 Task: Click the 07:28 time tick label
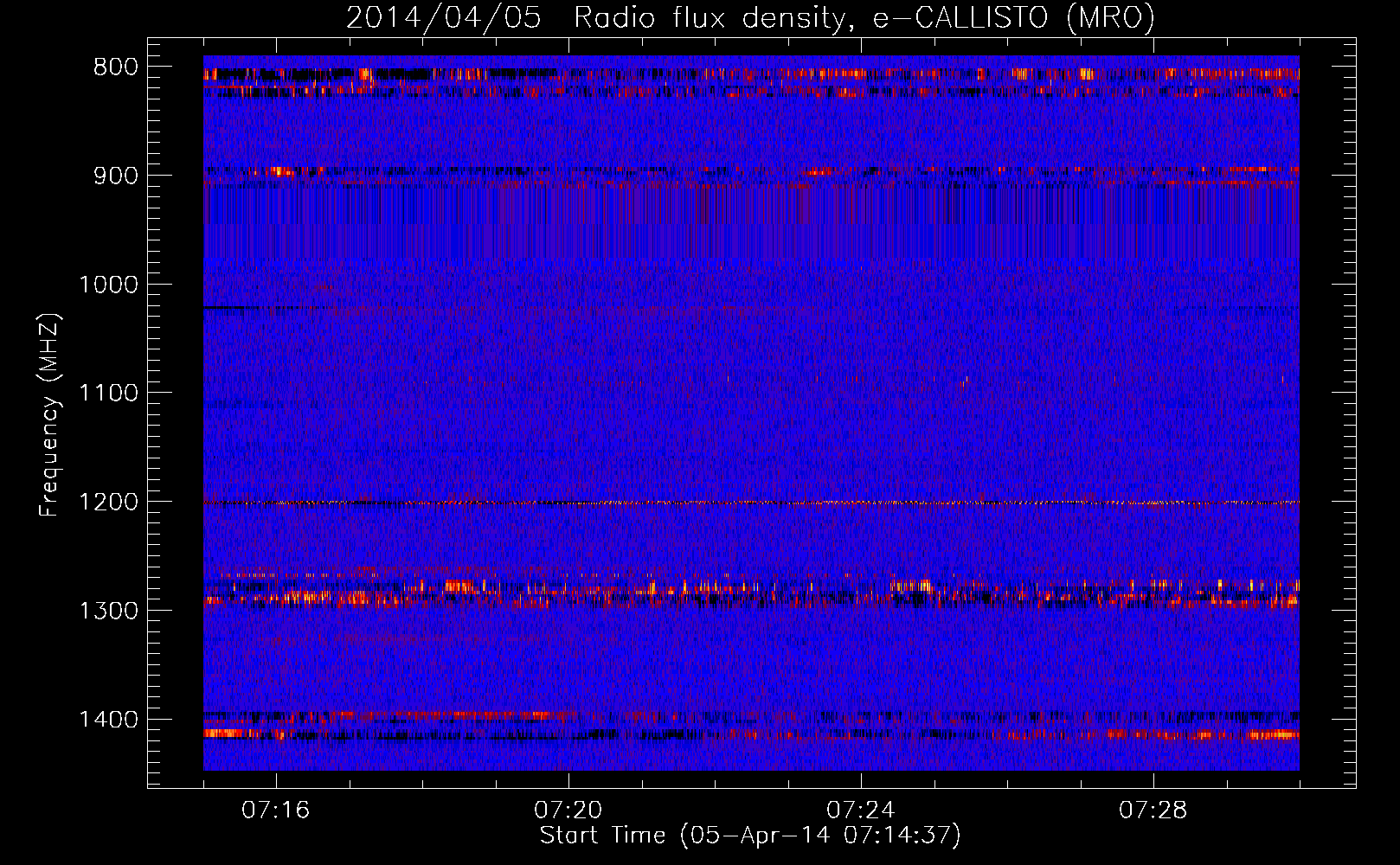click(1153, 811)
